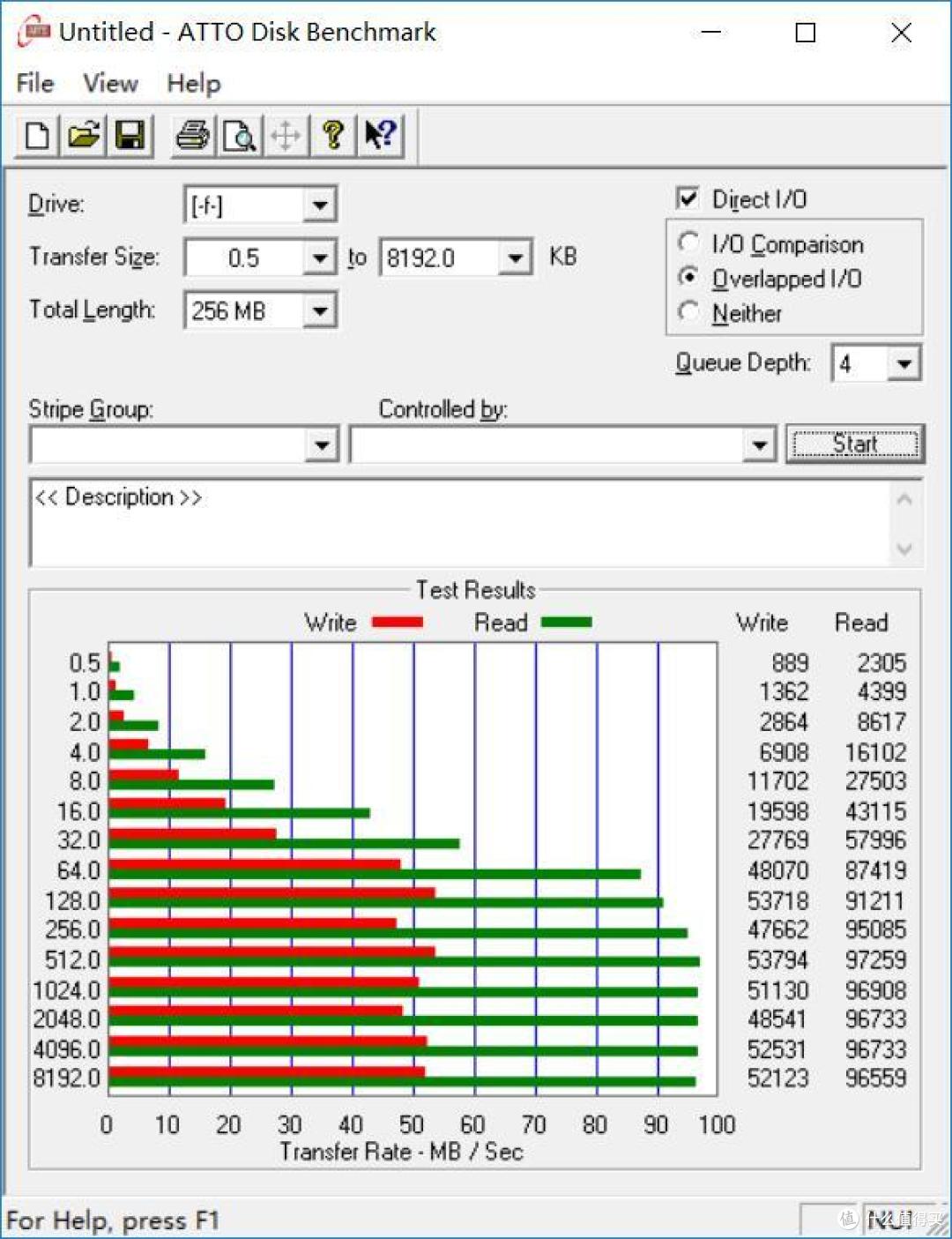Activate the context help pointer icon

tap(381, 136)
